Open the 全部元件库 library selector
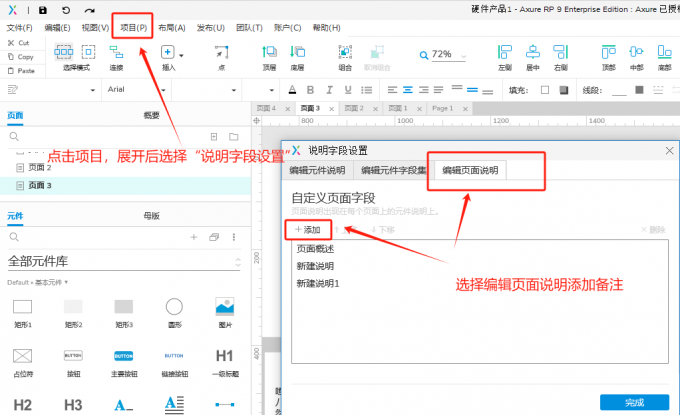This screenshot has width=680, height=415. (124, 261)
